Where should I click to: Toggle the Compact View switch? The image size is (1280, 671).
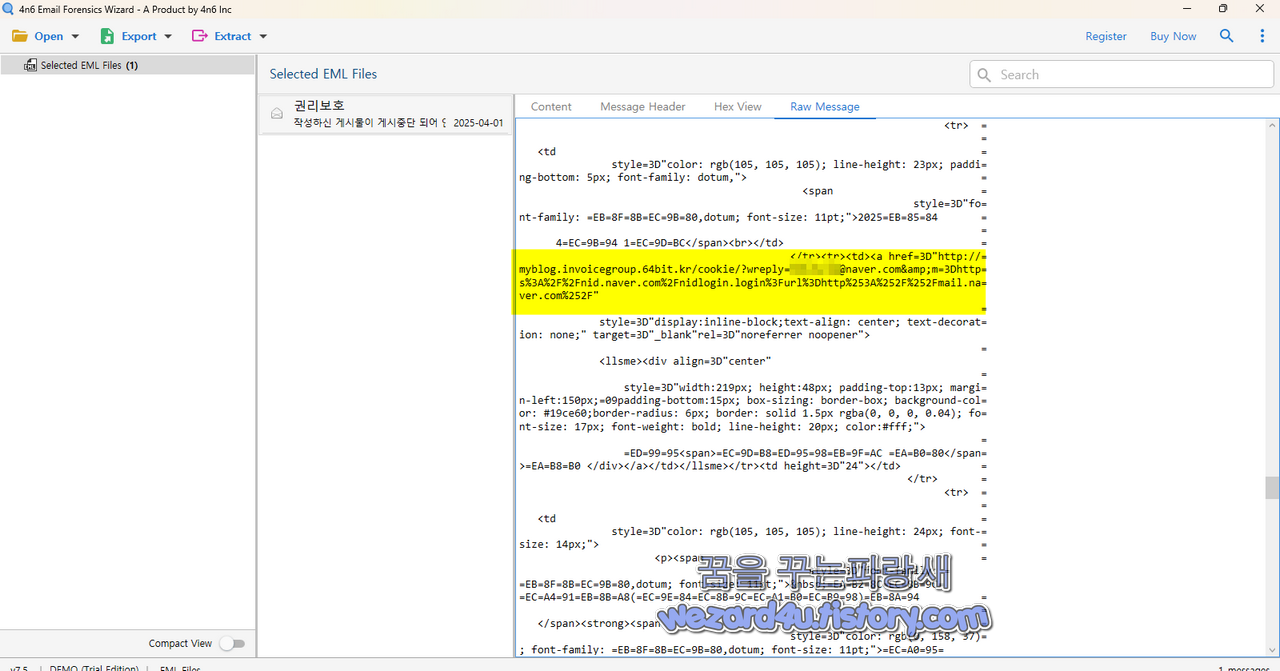(x=232, y=644)
